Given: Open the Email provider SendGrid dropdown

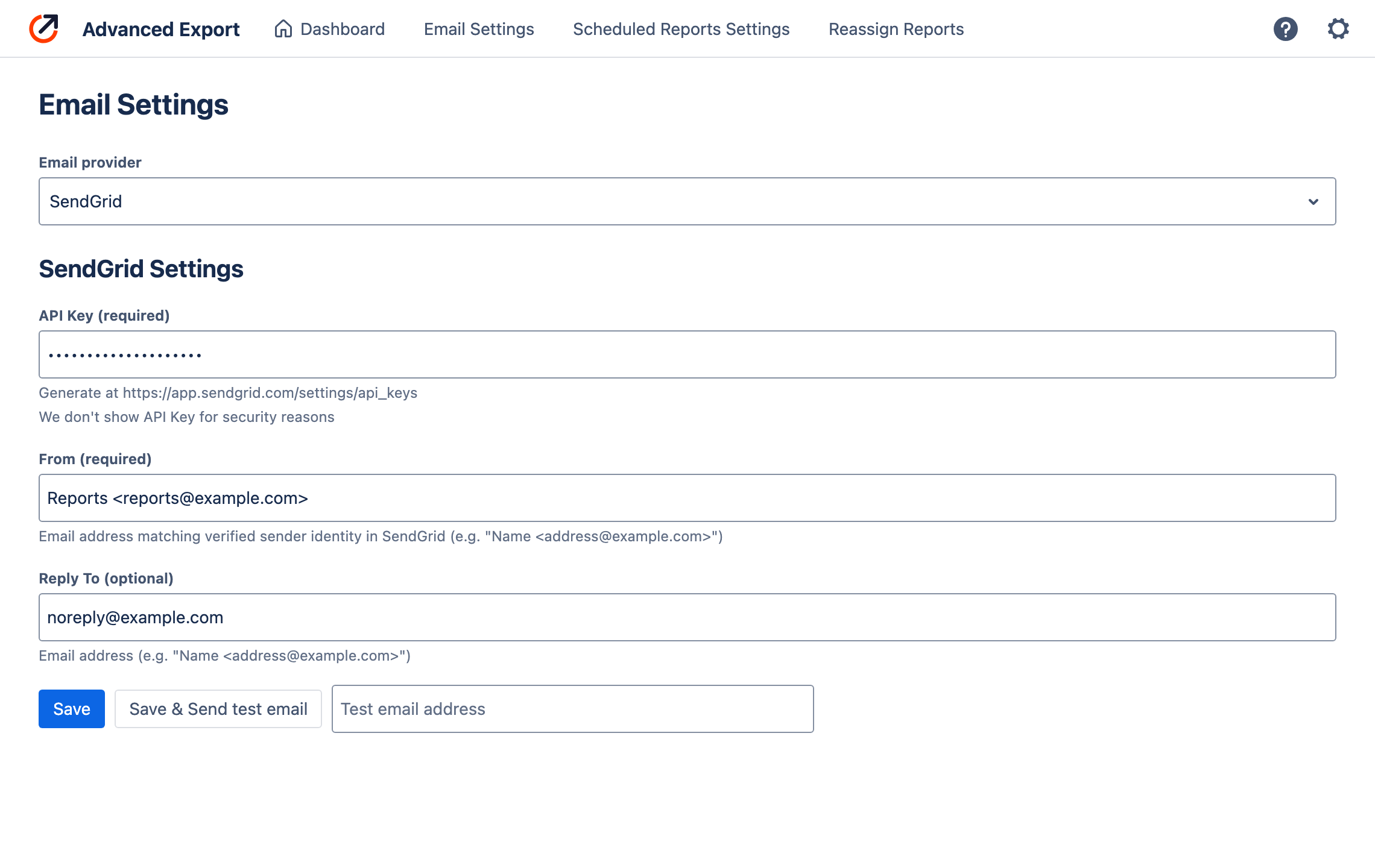Looking at the screenshot, I should (687, 201).
